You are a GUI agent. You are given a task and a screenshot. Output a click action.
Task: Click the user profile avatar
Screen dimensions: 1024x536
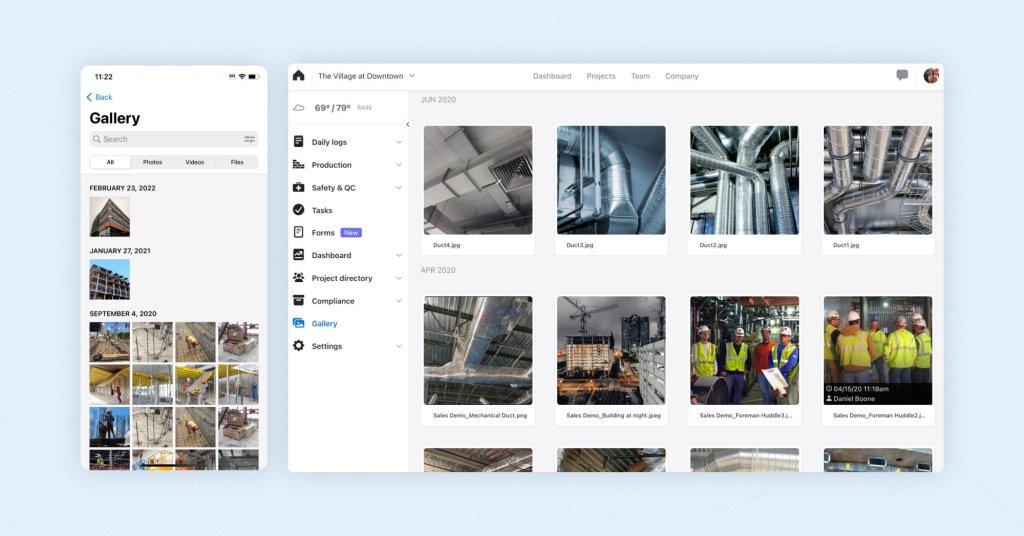pyautogui.click(x=931, y=76)
